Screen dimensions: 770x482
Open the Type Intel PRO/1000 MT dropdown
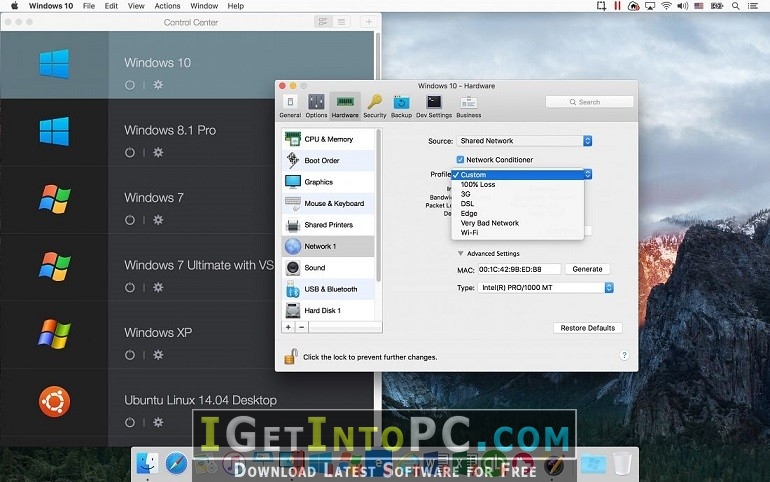[546, 288]
